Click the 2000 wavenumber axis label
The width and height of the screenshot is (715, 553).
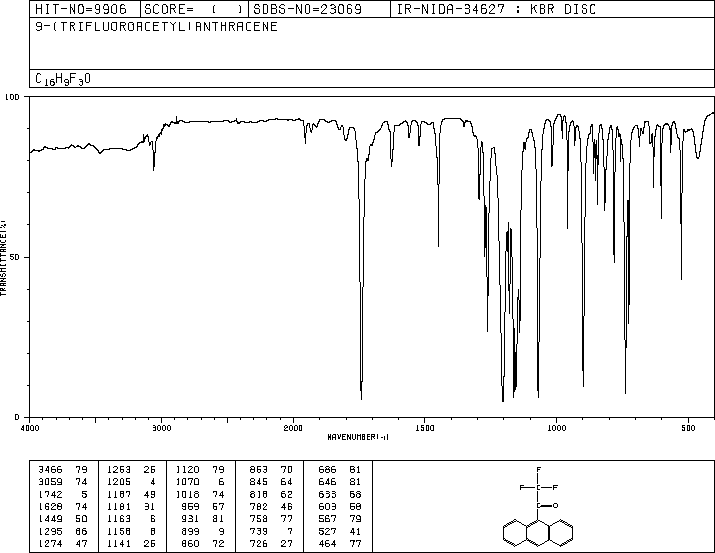pos(293,428)
